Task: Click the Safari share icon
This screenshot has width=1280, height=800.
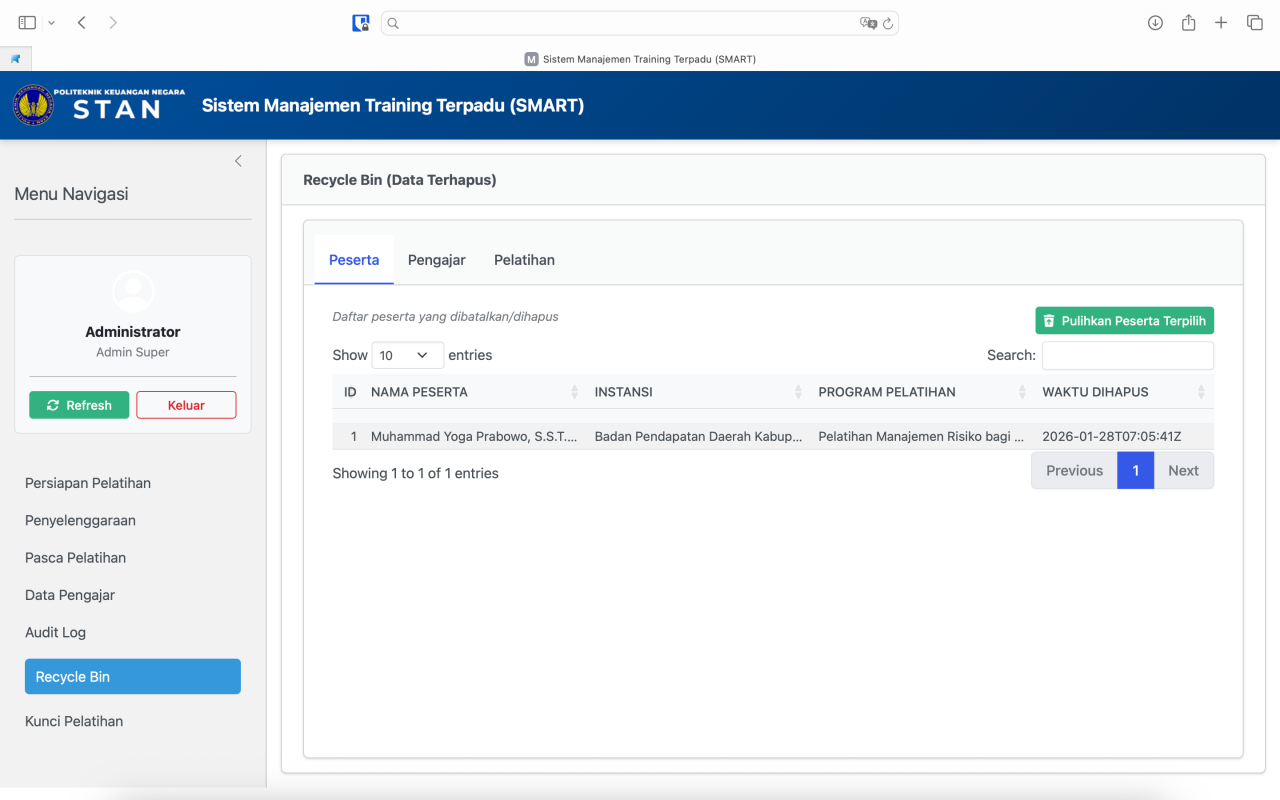Action: 1188,23
